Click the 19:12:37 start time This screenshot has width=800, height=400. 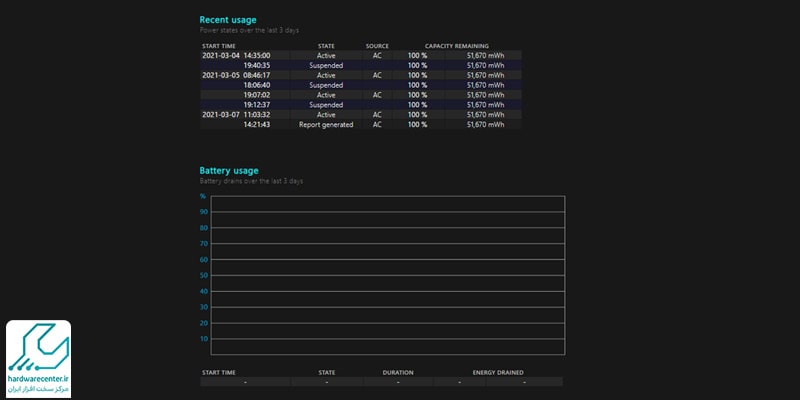[257, 105]
